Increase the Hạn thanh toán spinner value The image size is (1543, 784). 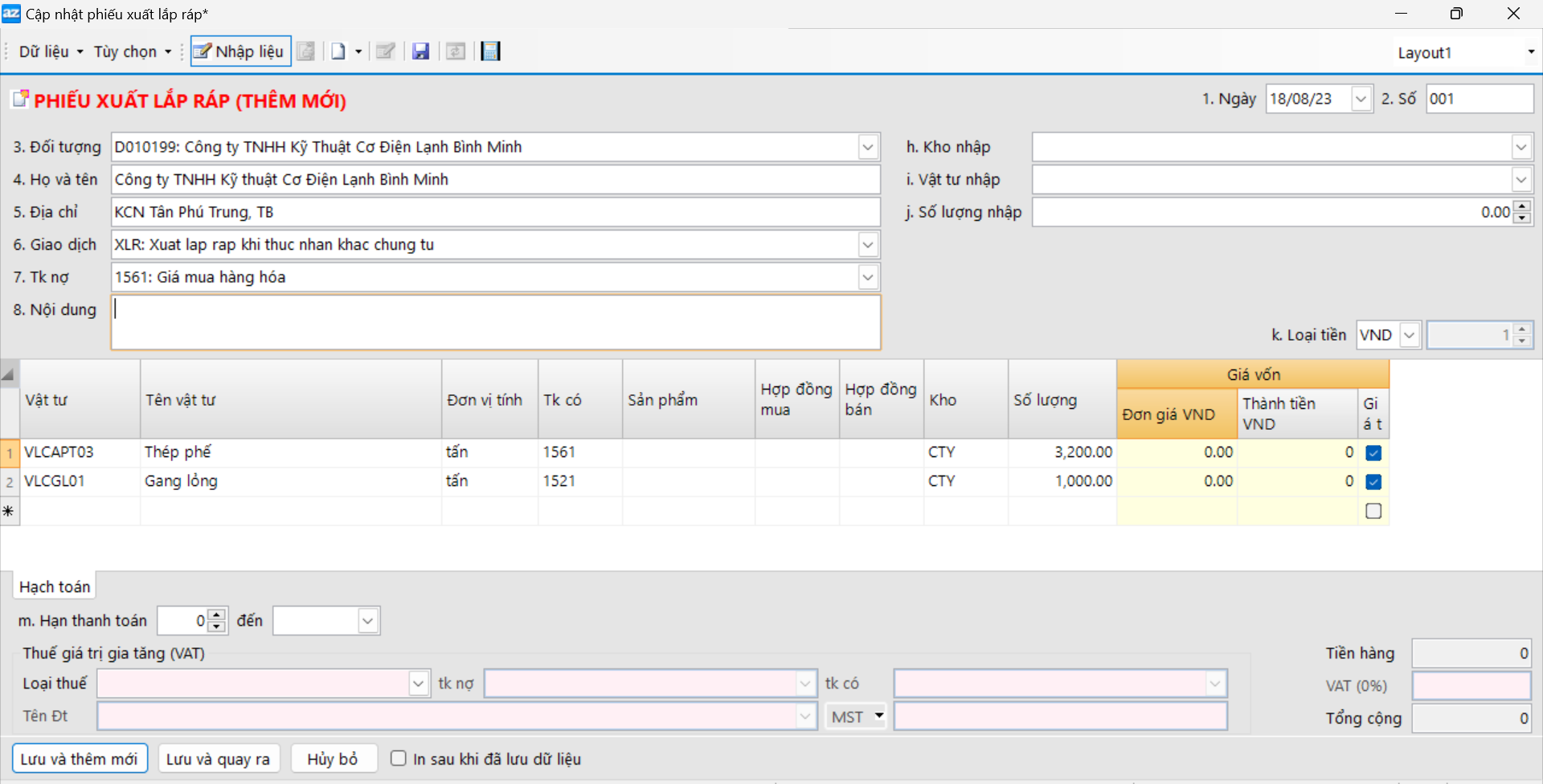[217, 615]
